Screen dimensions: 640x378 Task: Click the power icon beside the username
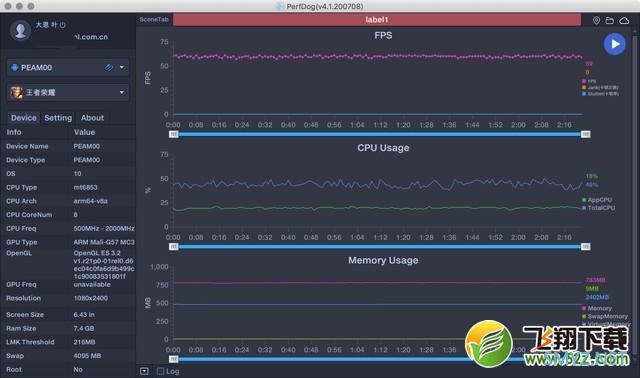click(62, 25)
